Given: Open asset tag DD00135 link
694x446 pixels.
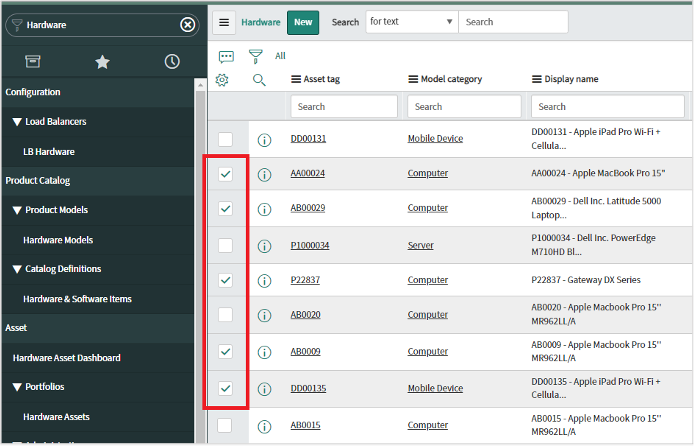Looking at the screenshot, I should click(308, 388).
